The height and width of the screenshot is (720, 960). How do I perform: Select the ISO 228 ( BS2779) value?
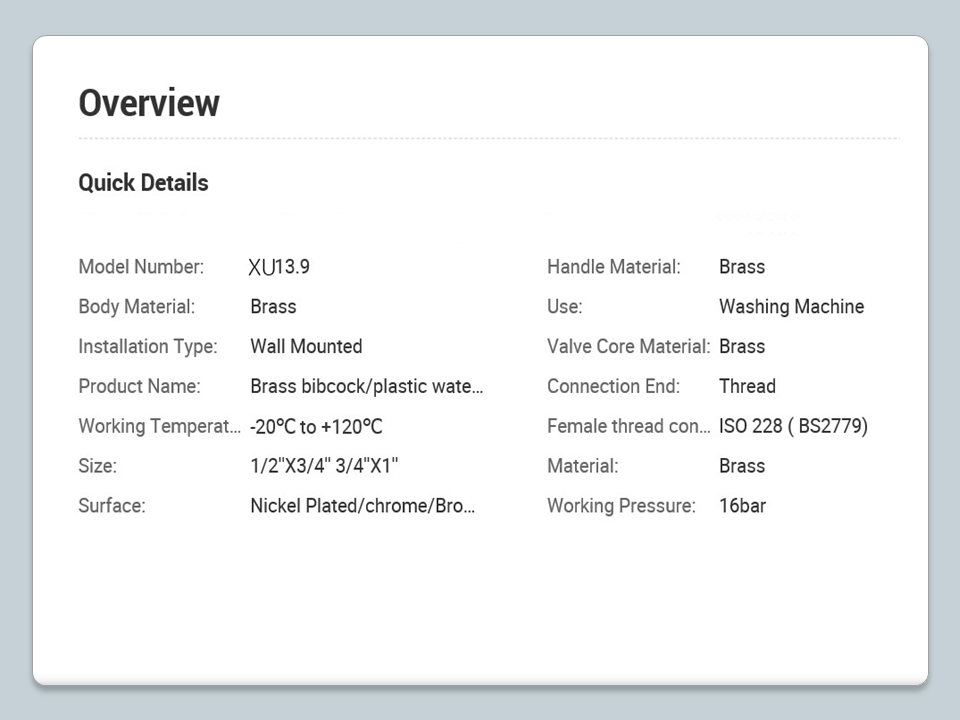793,427
